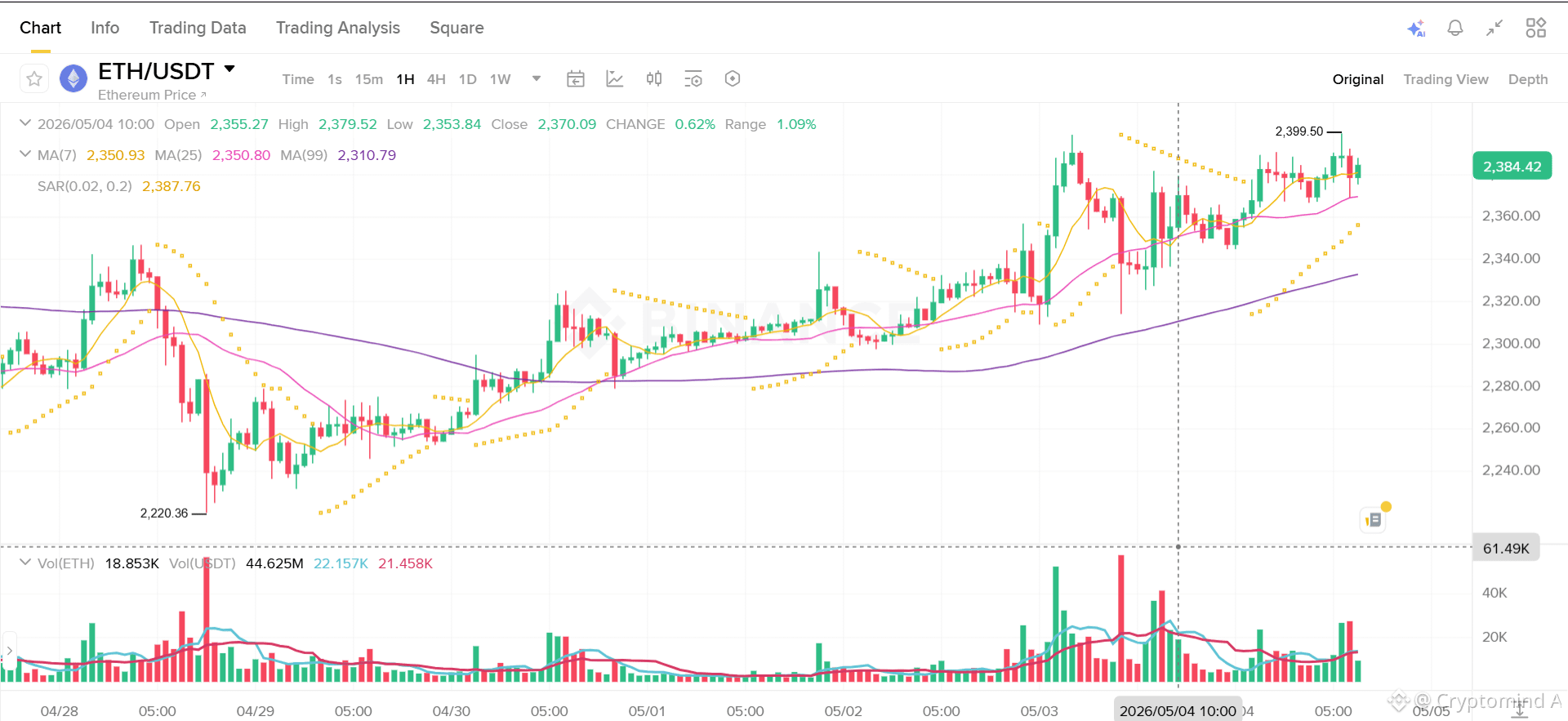Open the Square tab
The image size is (1568, 721).
[457, 28]
